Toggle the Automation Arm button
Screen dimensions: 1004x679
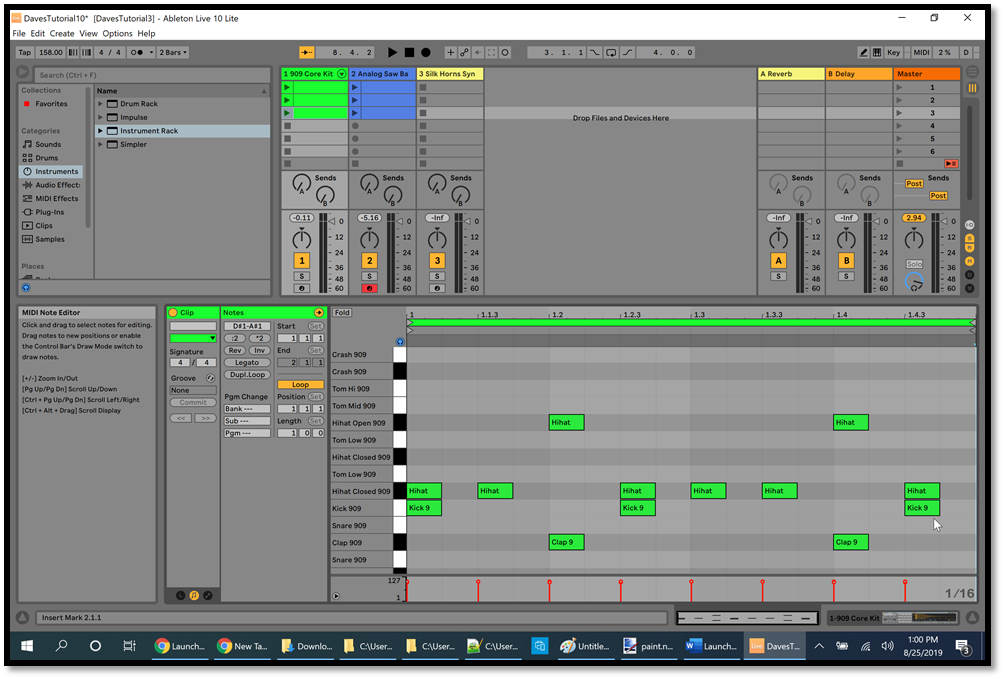[464, 53]
